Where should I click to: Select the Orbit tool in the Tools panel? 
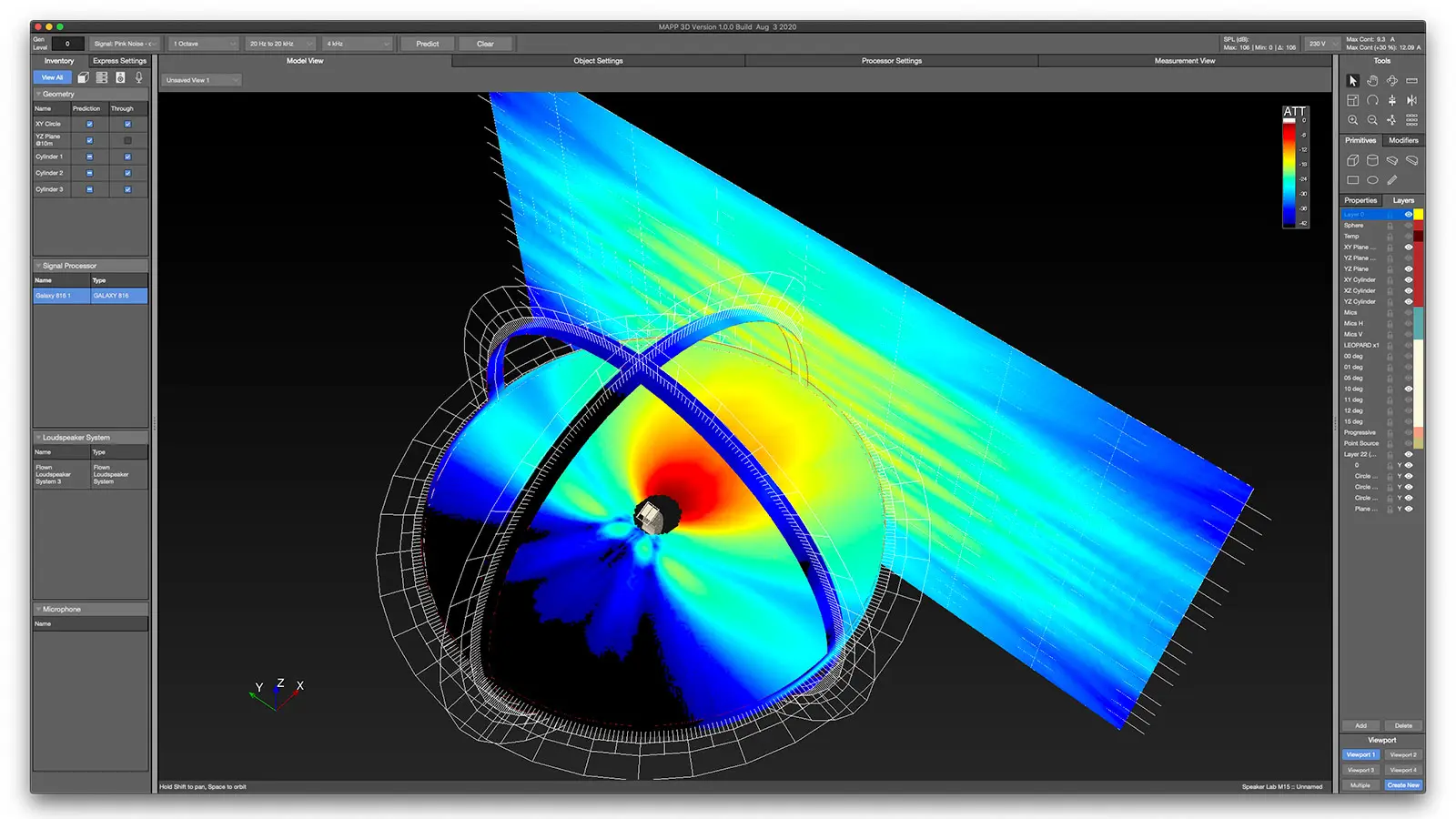pos(1393,81)
